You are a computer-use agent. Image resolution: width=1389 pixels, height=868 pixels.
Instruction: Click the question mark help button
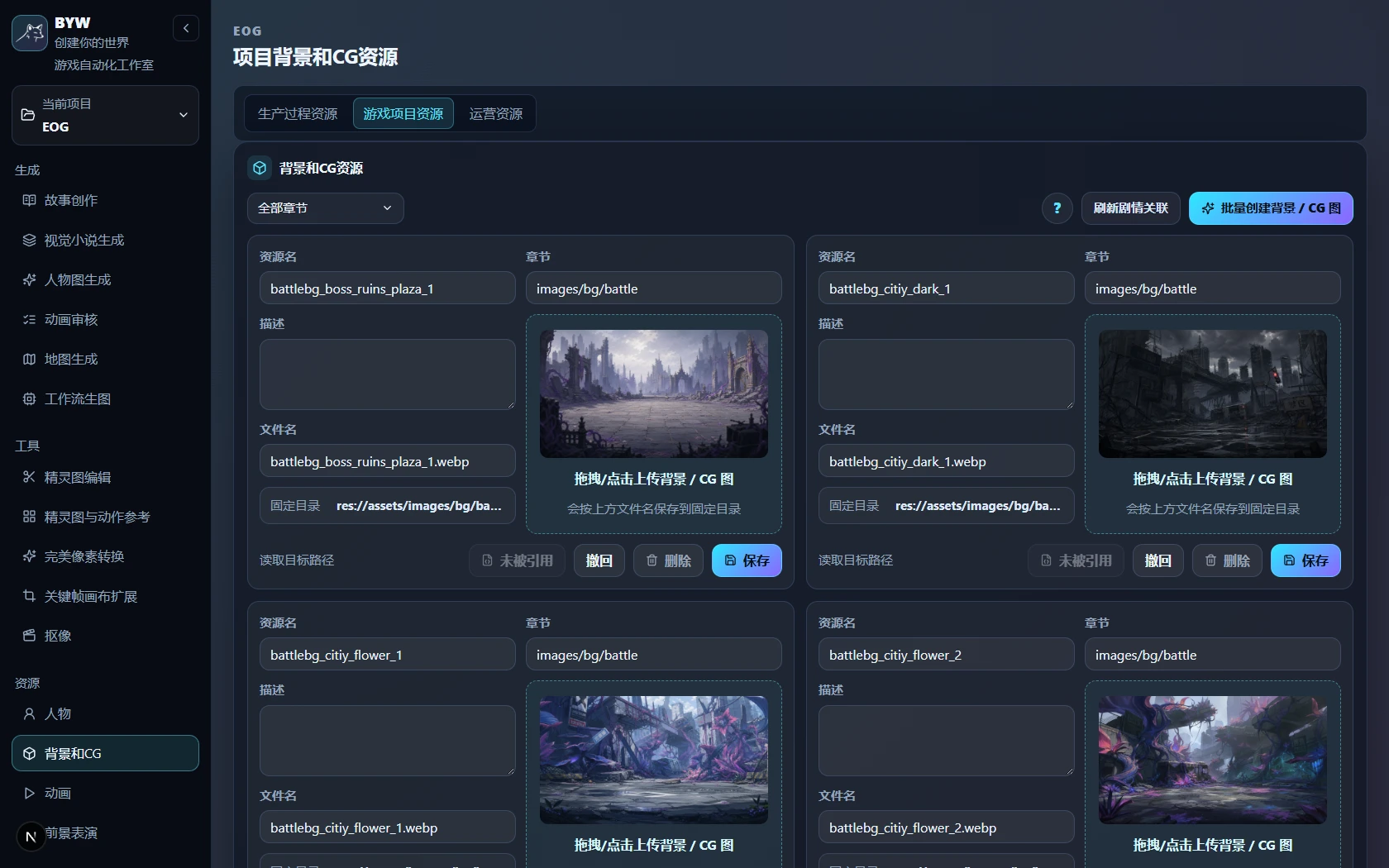(1057, 208)
